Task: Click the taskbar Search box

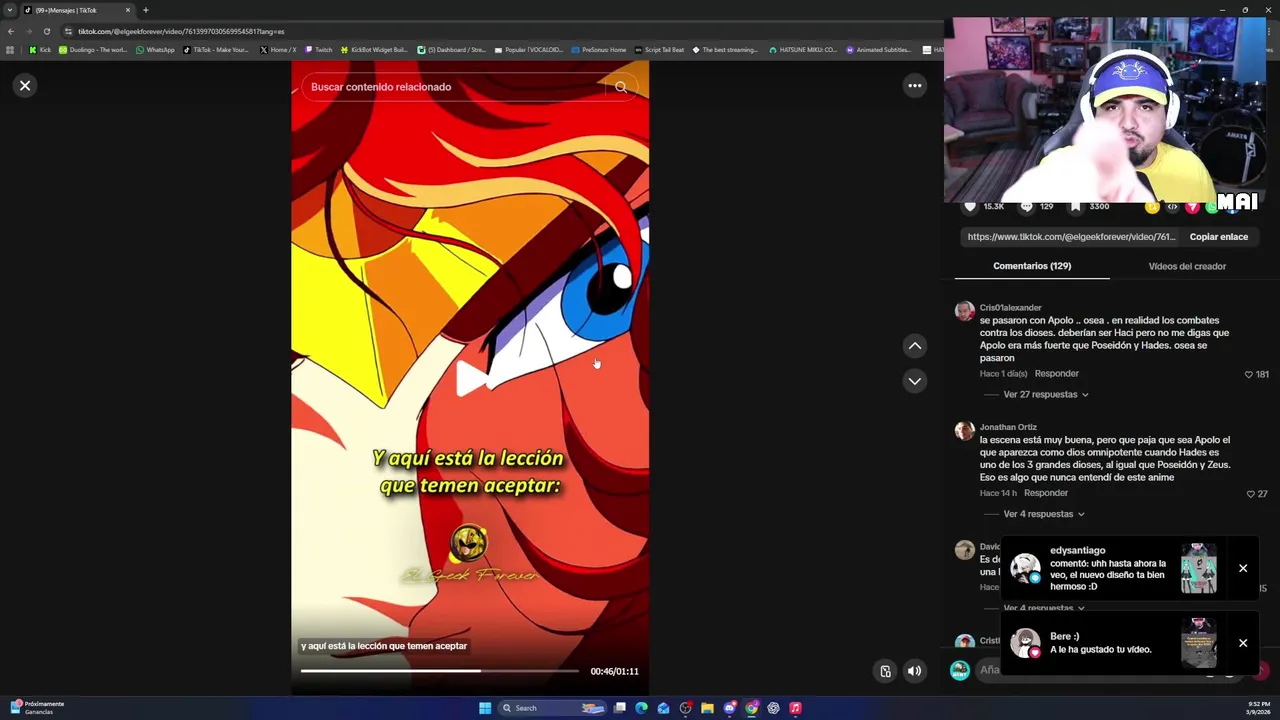Action: 552,708
